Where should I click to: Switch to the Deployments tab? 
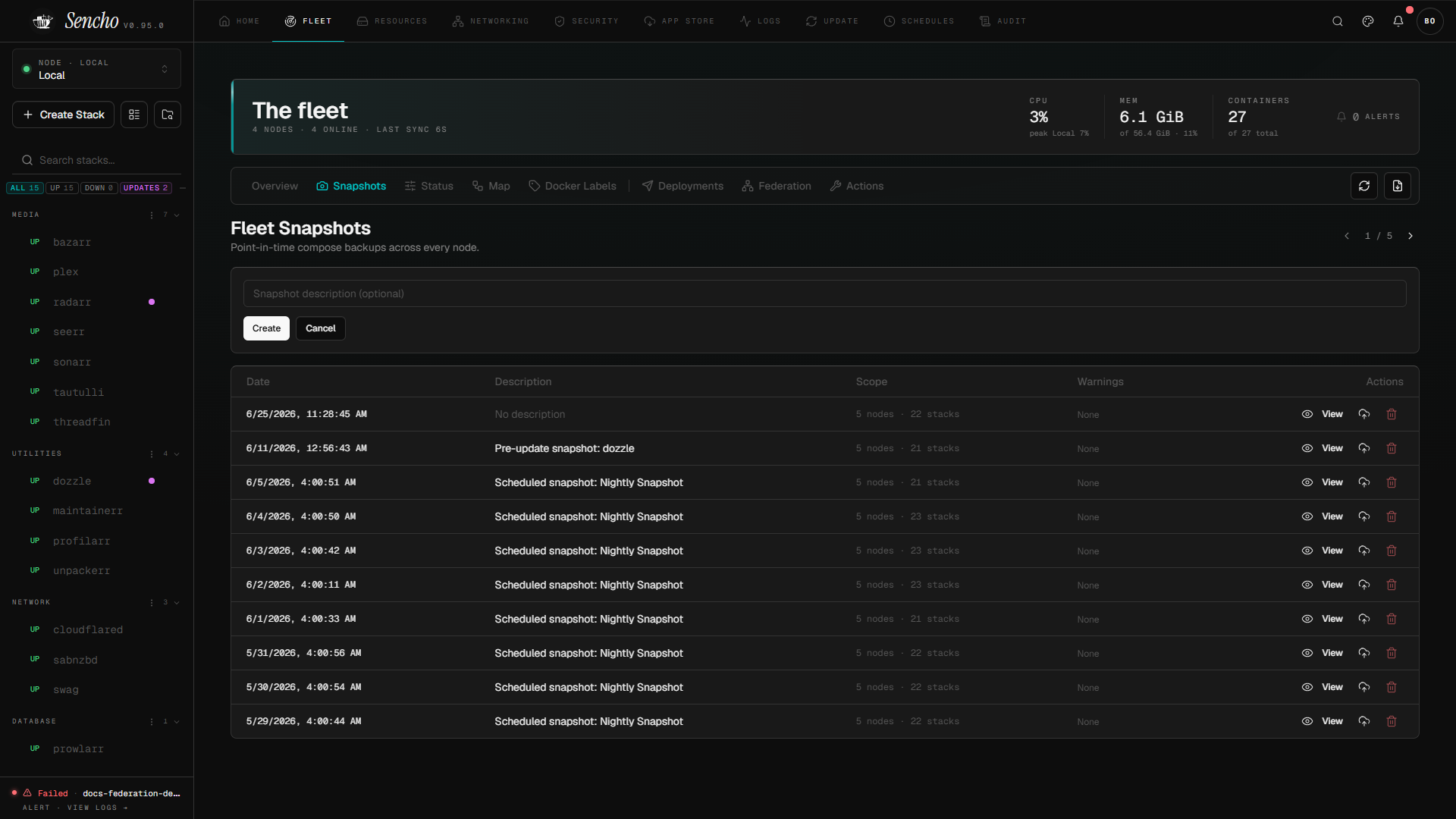[682, 186]
